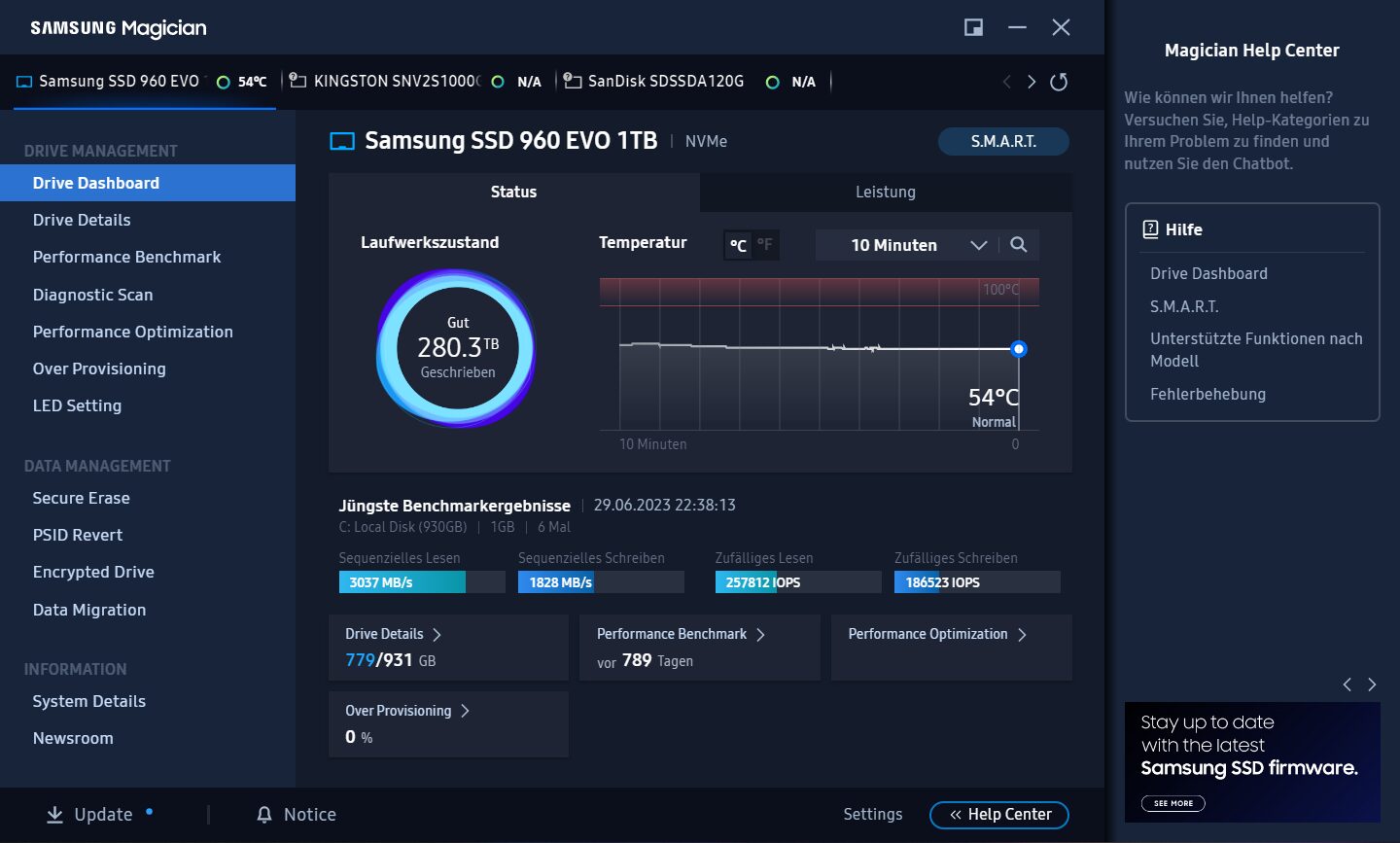Open Unterstützte Funktionen nach Modell help link

[1256, 350]
